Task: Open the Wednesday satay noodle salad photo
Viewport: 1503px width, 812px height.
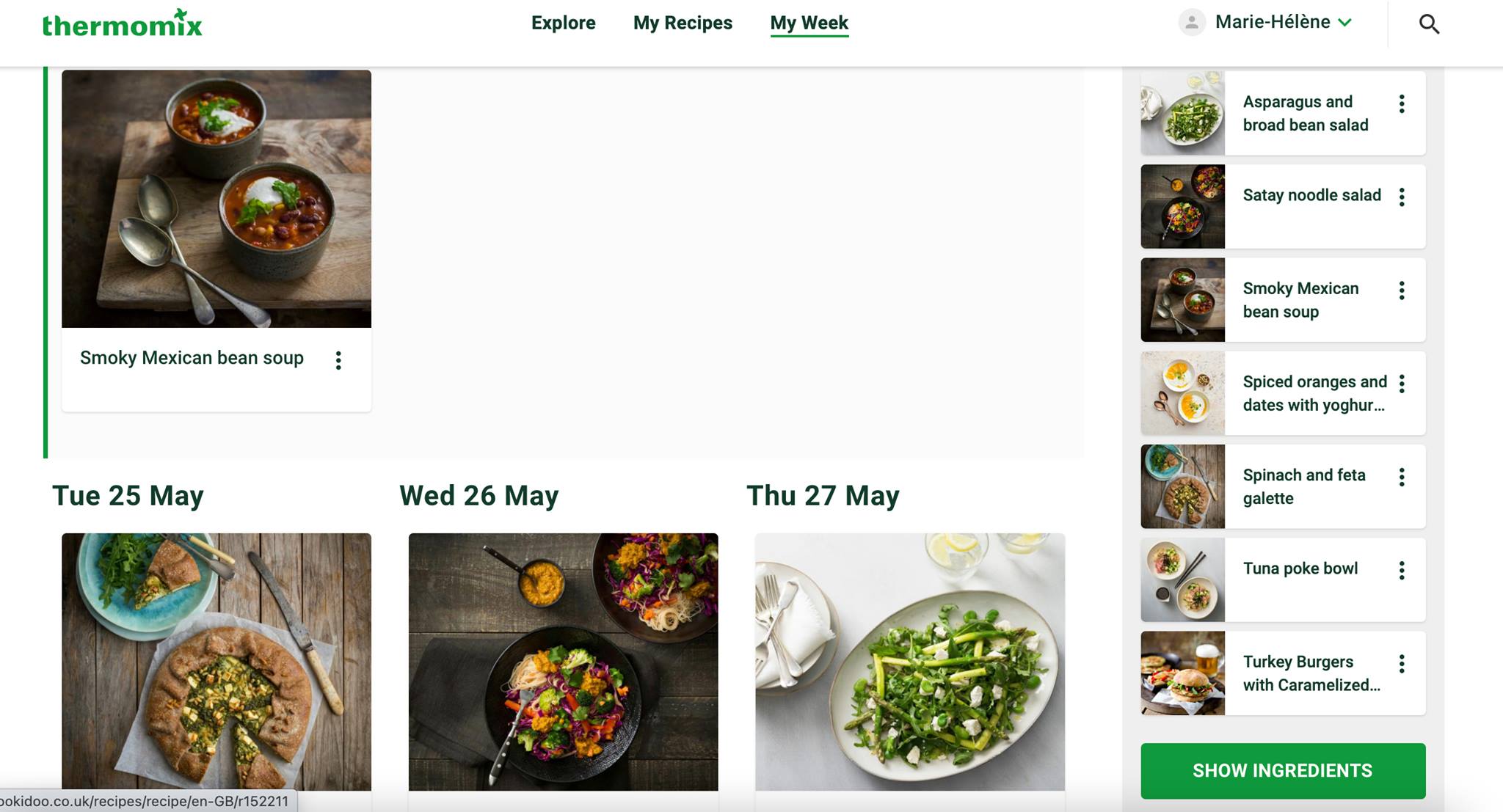Action: click(563, 662)
